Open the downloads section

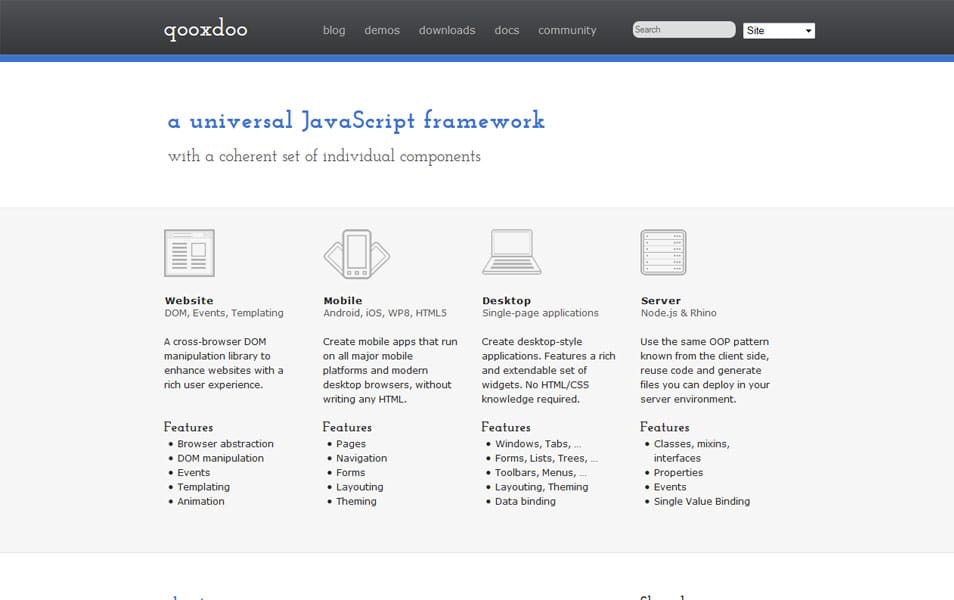(447, 30)
